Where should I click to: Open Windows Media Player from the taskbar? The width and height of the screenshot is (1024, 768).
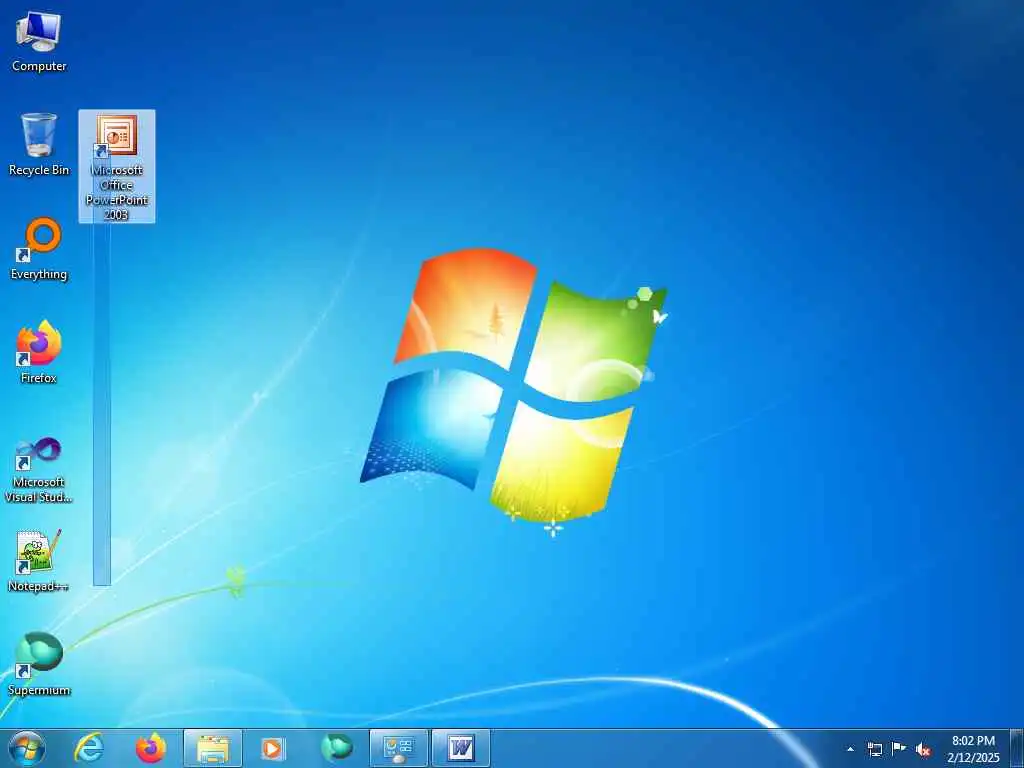tap(273, 748)
